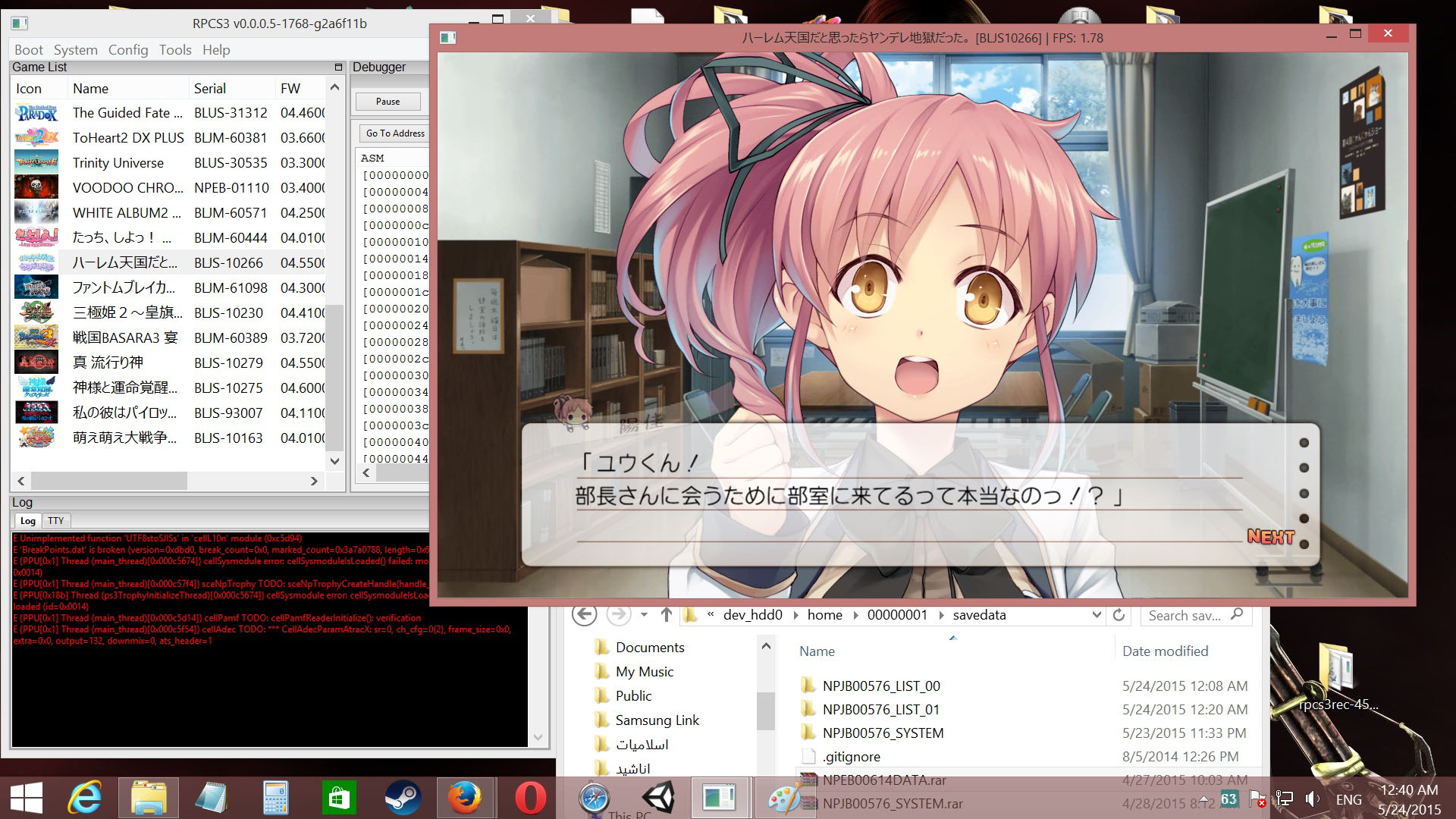Open the Boot menu
Screen dimensions: 1456x819
29,50
